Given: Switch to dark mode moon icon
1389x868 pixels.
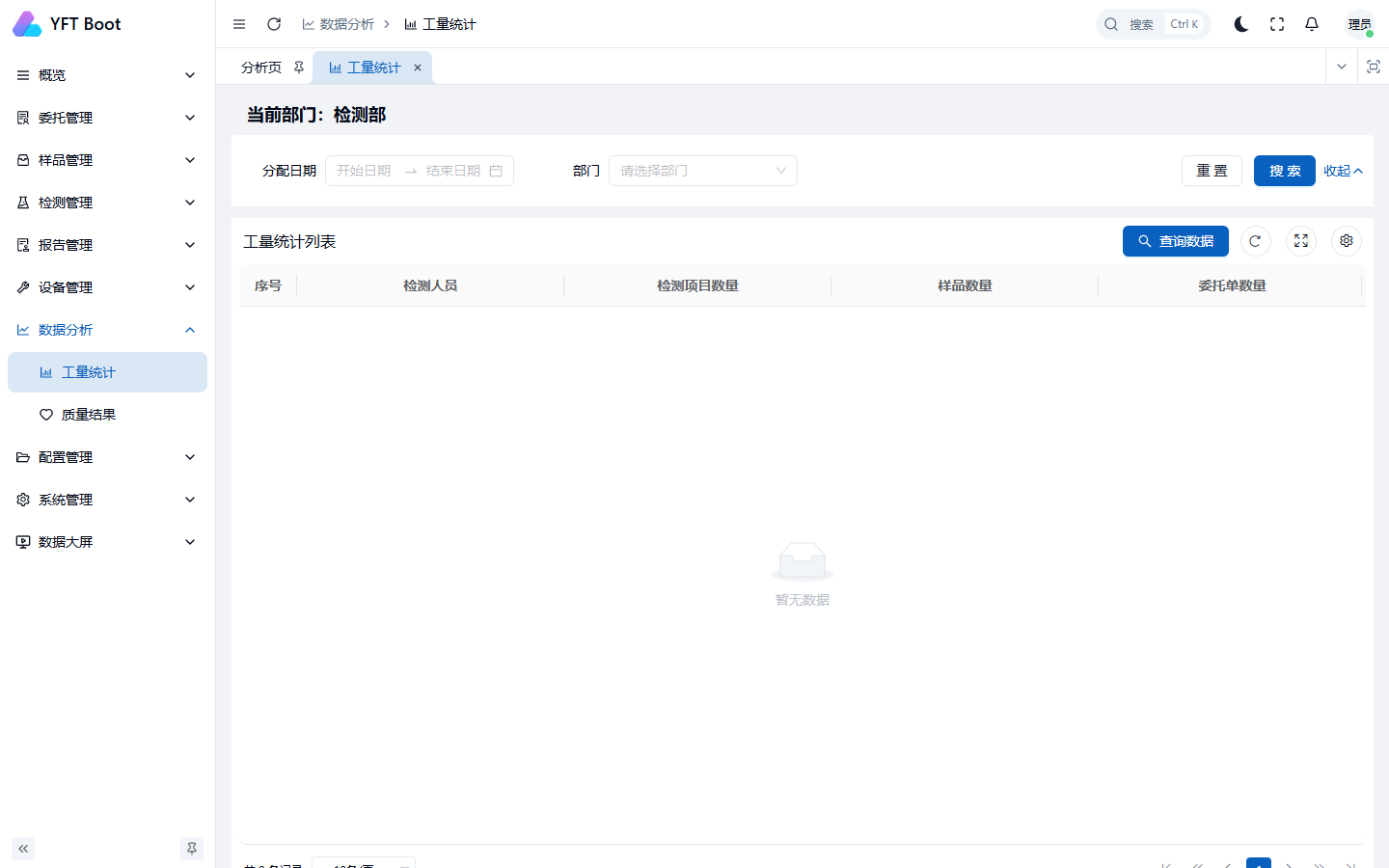Looking at the screenshot, I should [1241, 24].
